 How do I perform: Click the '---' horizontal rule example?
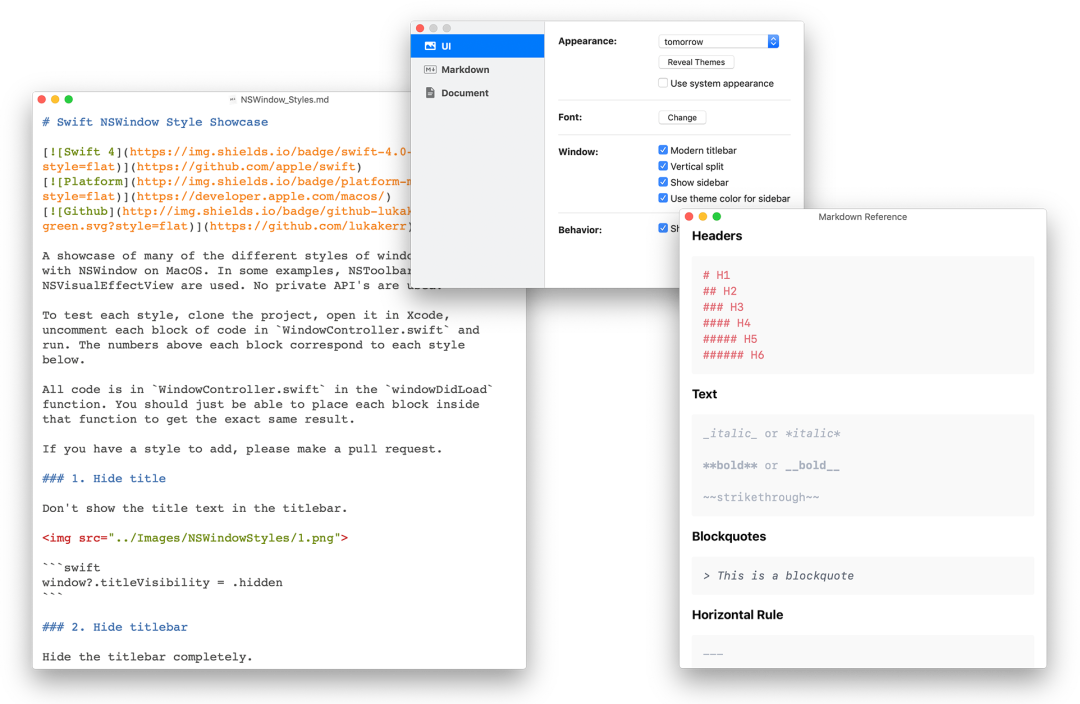713,654
